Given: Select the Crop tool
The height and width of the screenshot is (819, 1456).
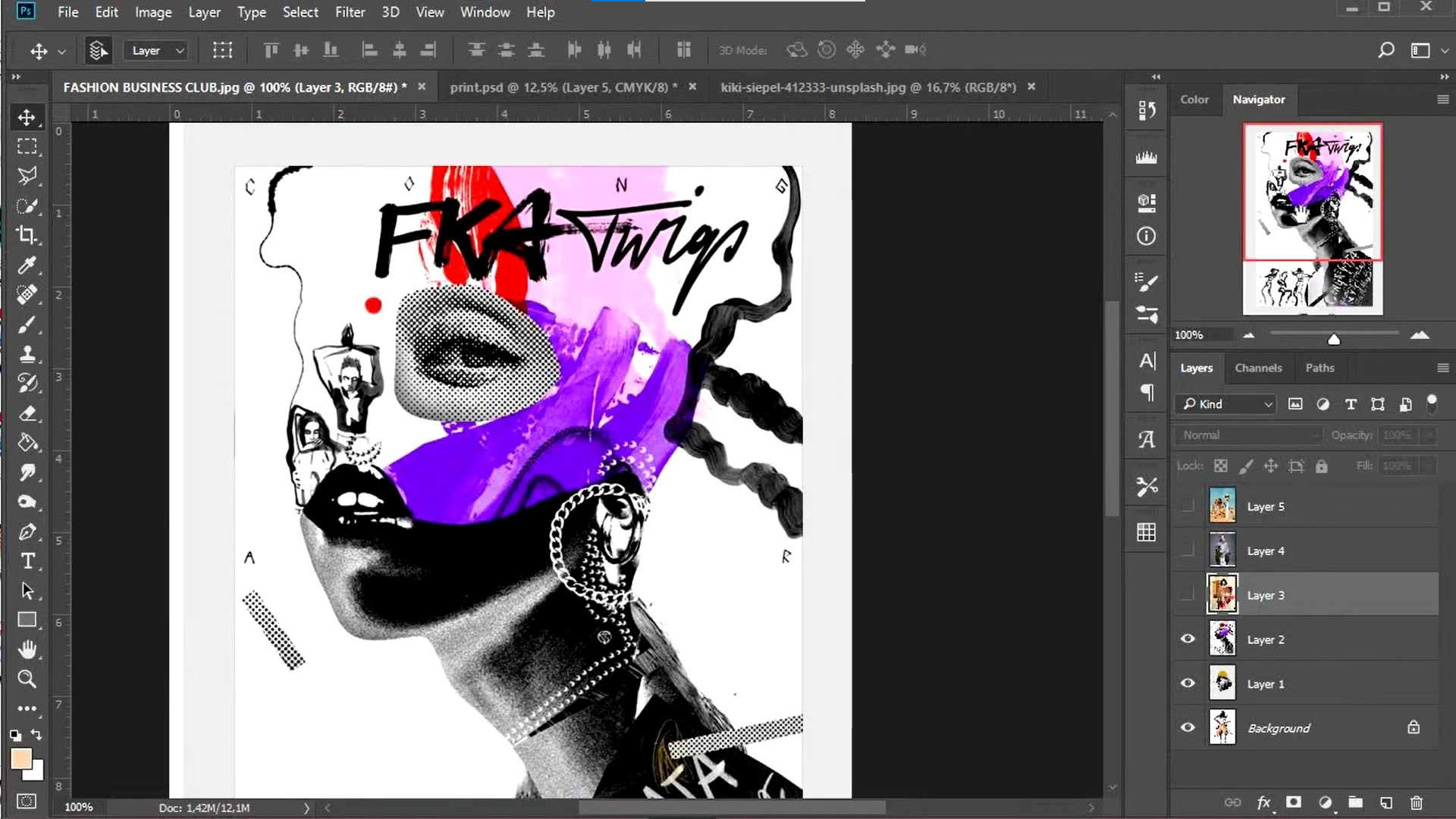Looking at the screenshot, I should click(x=27, y=235).
